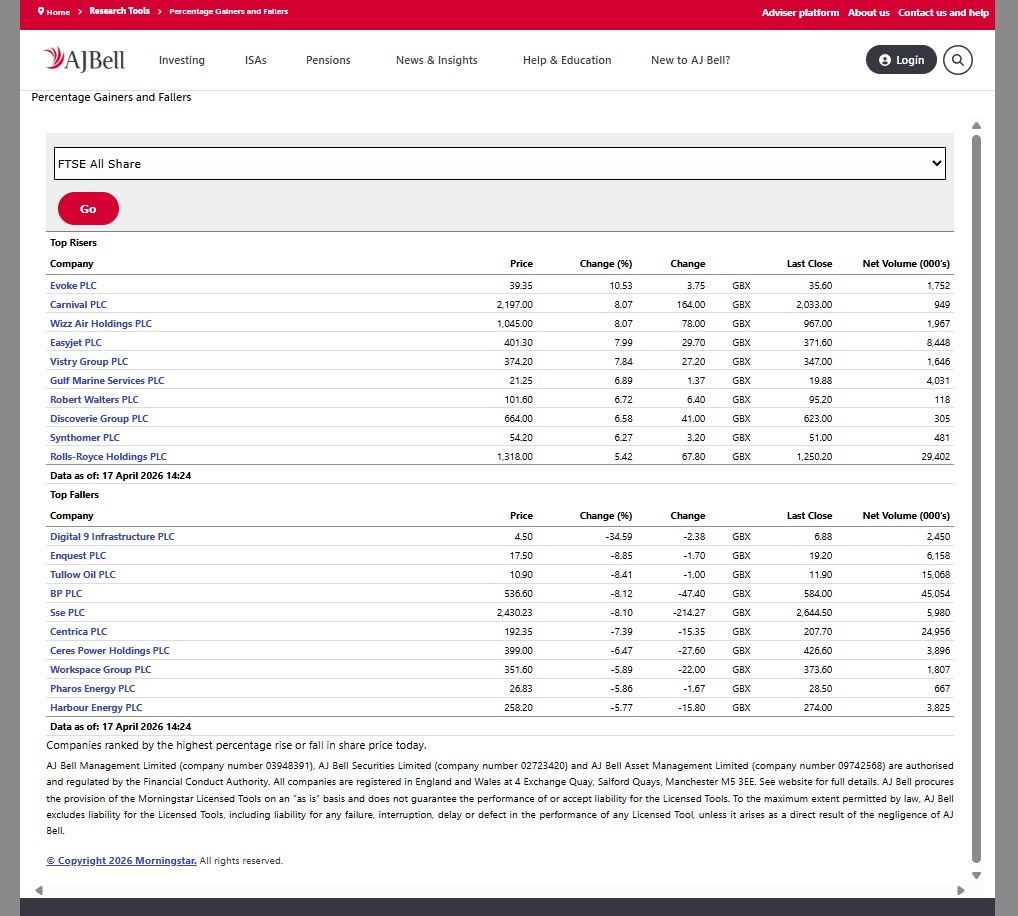
Task: Click the vertical scrollbar thumb of the table
Action: tap(976, 499)
